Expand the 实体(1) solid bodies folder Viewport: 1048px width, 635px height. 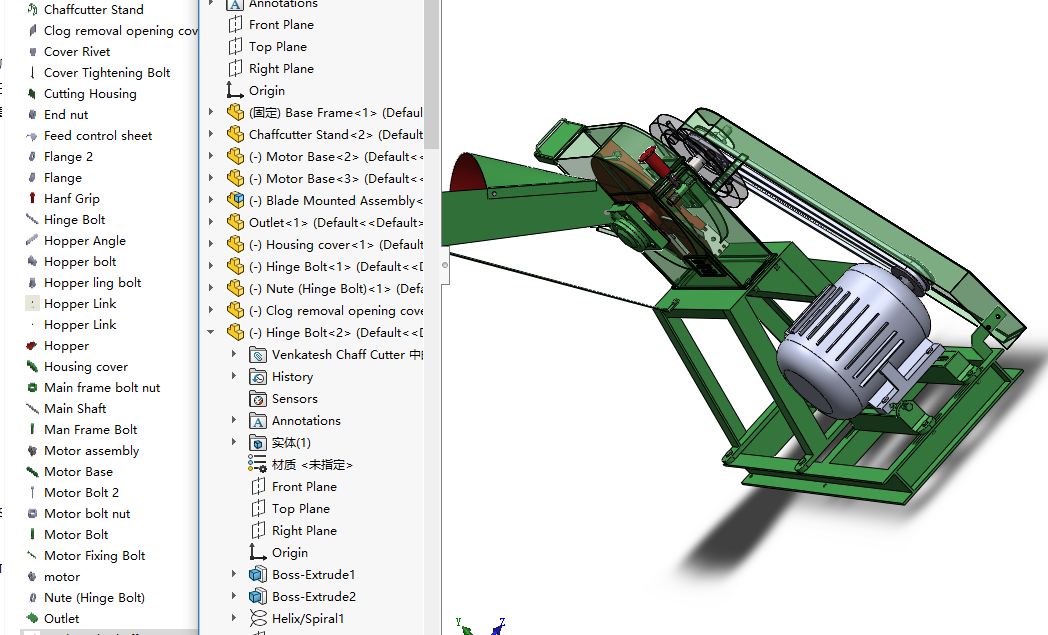[234, 442]
